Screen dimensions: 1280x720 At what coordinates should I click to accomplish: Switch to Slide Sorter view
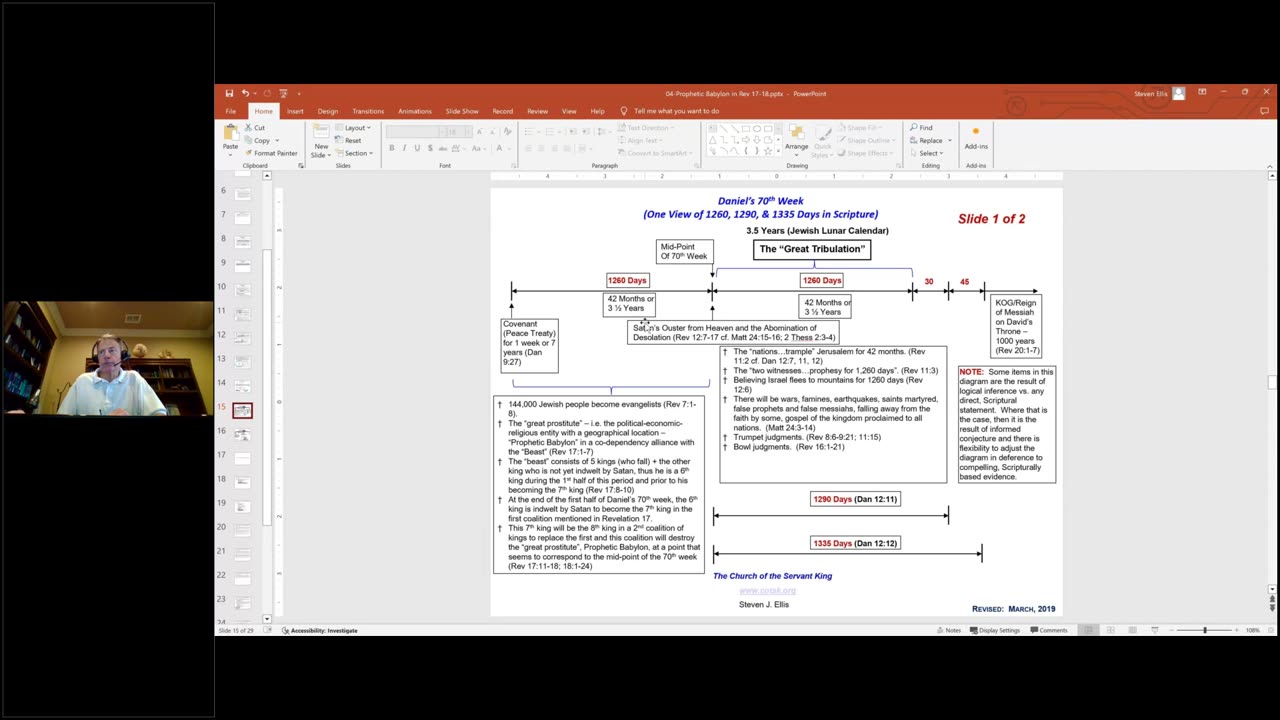point(1111,630)
